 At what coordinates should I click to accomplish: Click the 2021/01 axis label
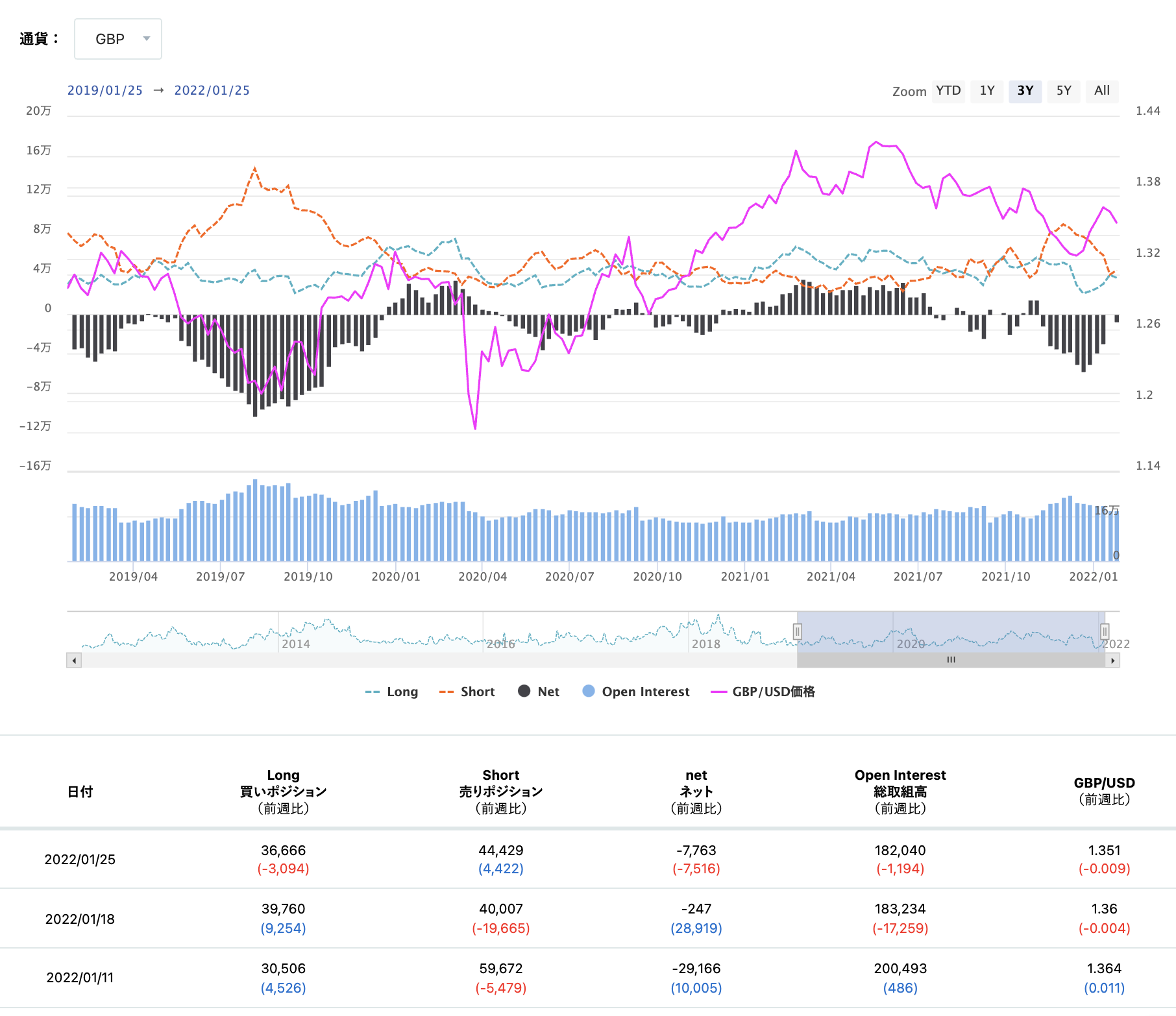[x=745, y=577]
